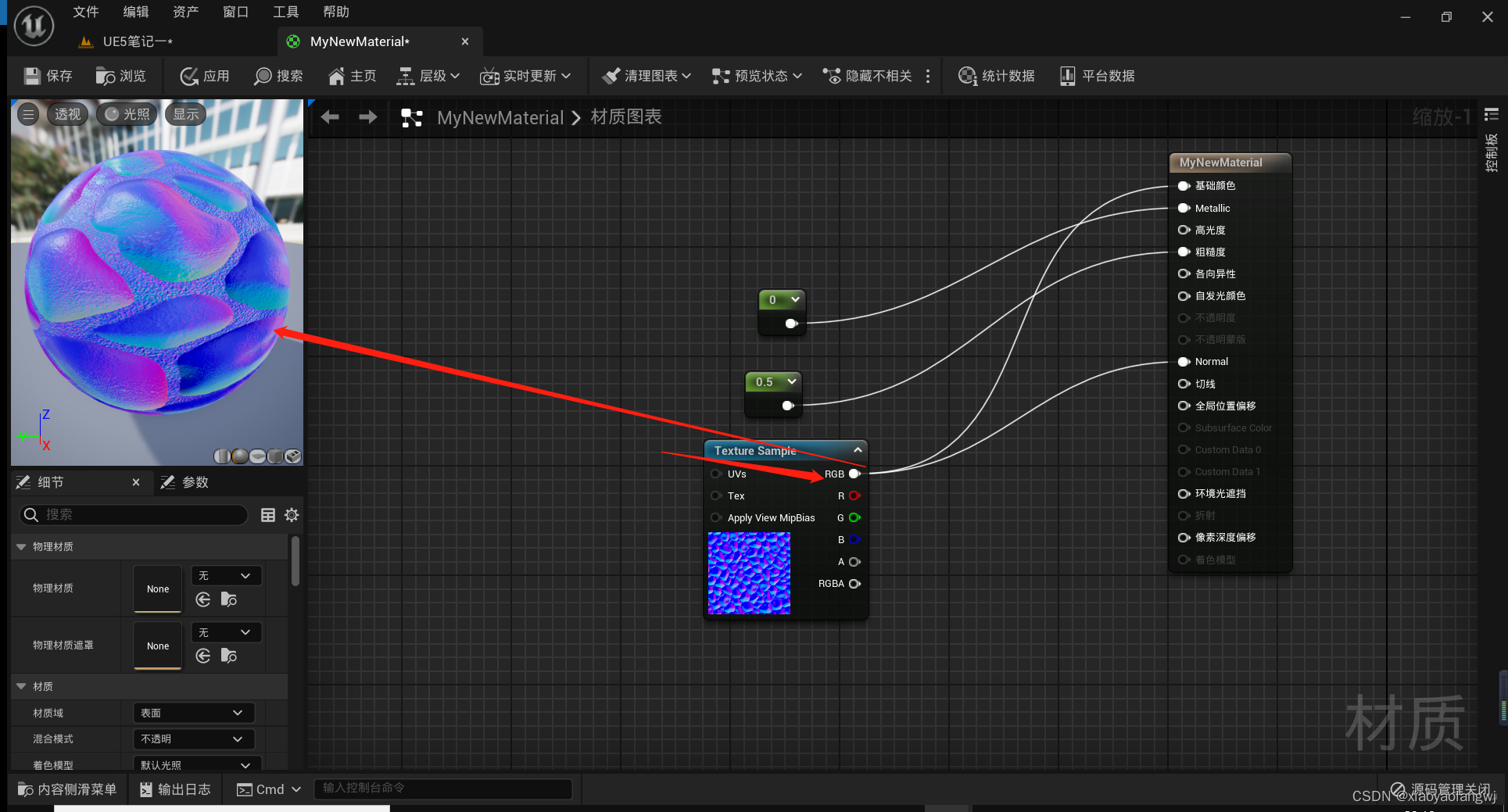Collapse the Physical Material (物理材质) section
Image resolution: width=1508 pixels, height=812 pixels.
21,547
